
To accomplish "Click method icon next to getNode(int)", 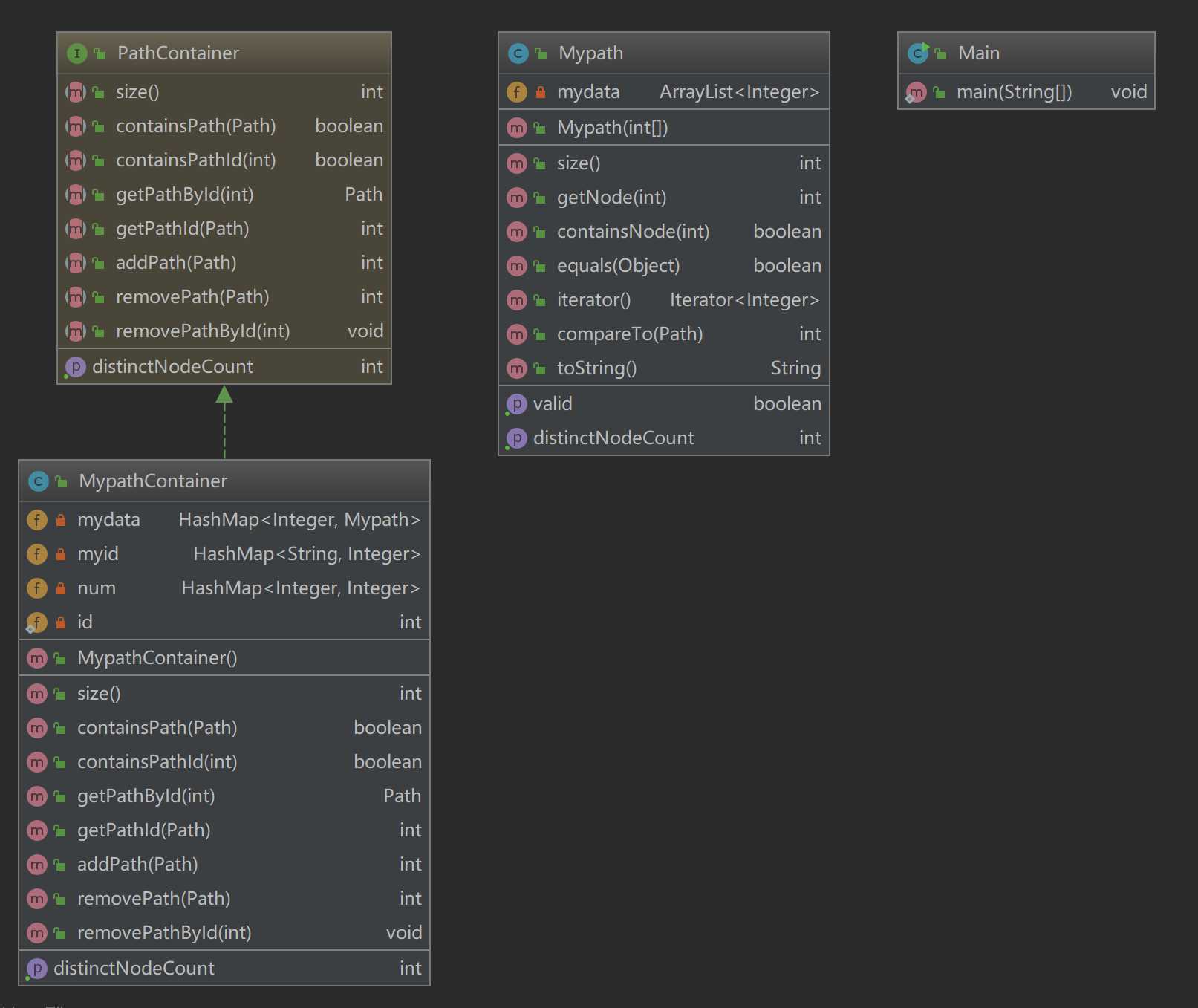I will pyautogui.click(x=516, y=198).
